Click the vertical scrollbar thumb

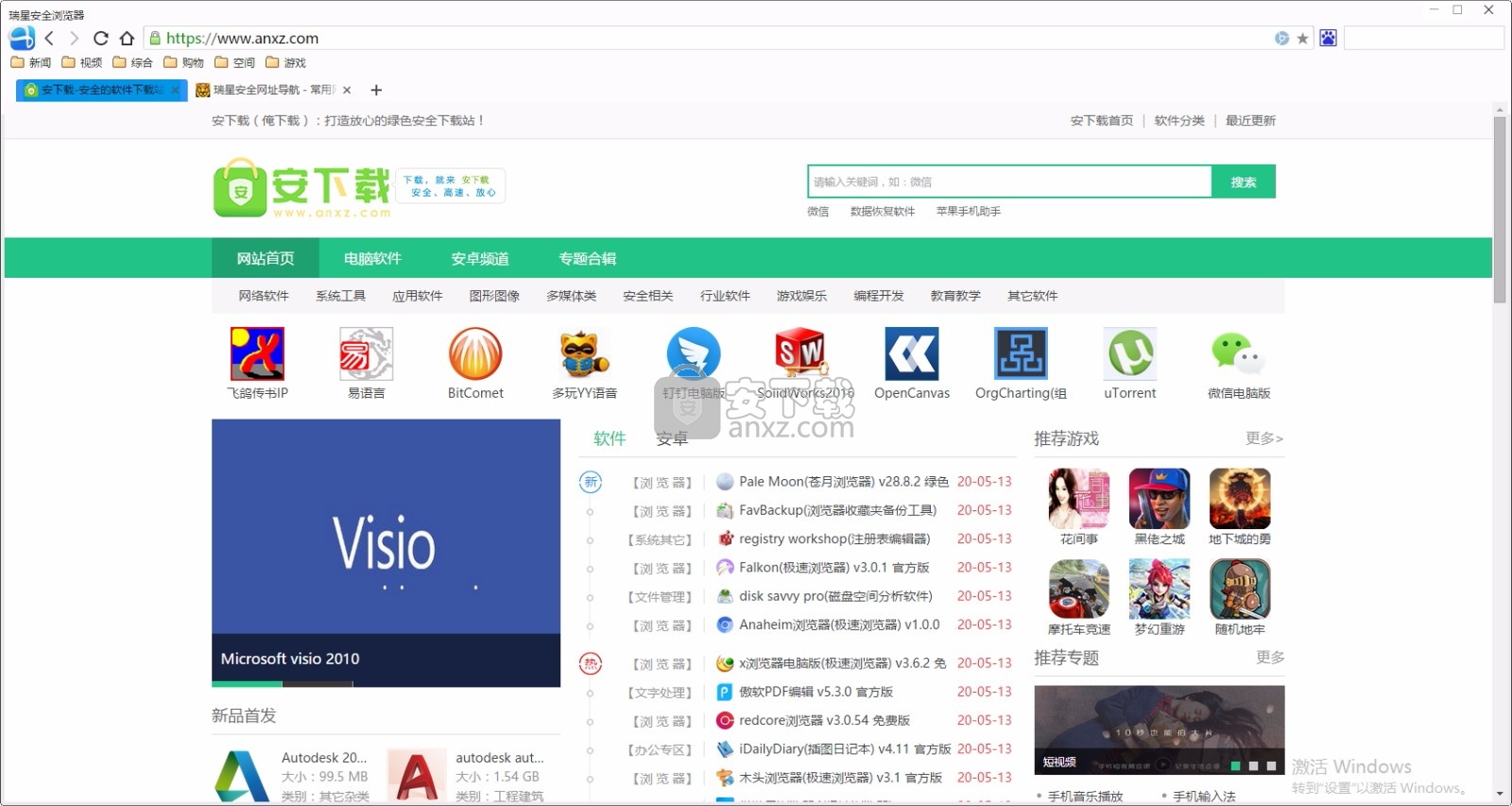pyautogui.click(x=1500, y=210)
